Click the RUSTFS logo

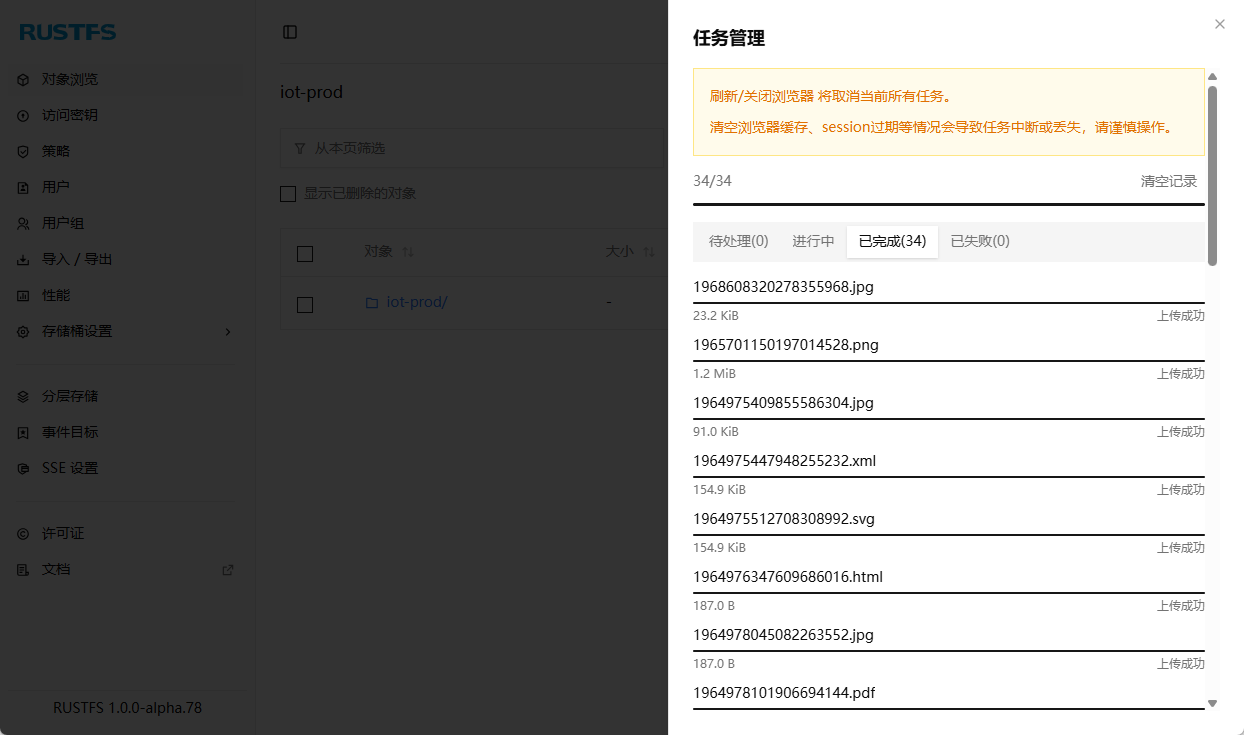(x=68, y=32)
